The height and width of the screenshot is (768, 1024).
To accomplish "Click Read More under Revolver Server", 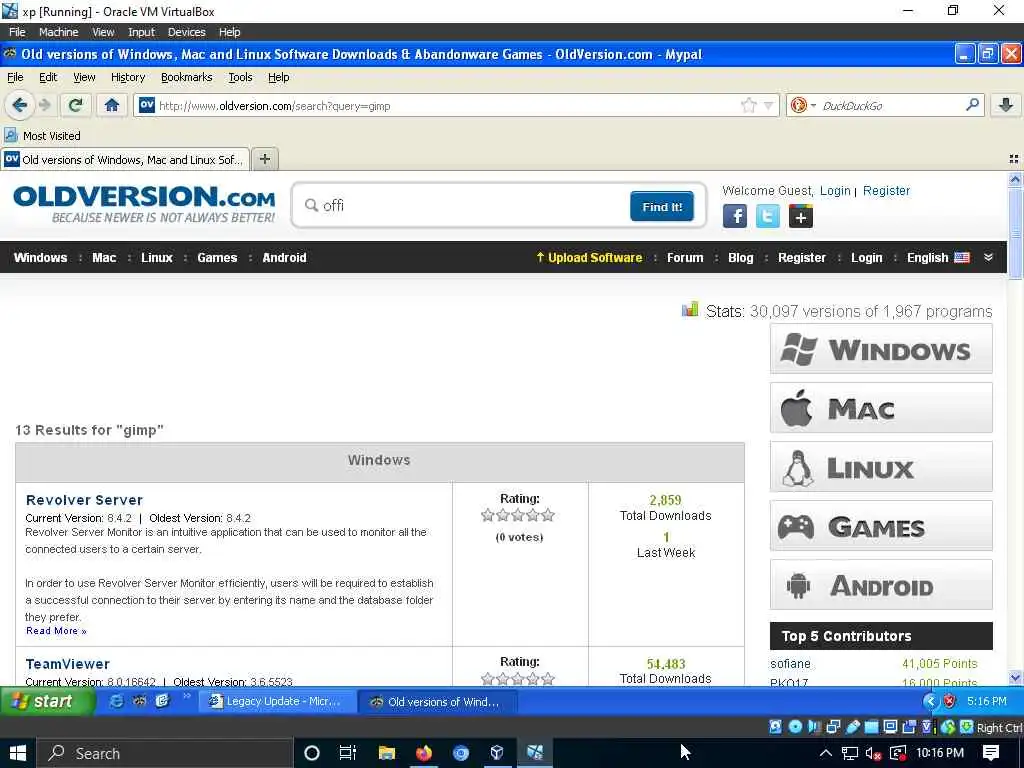I will [x=56, y=631].
